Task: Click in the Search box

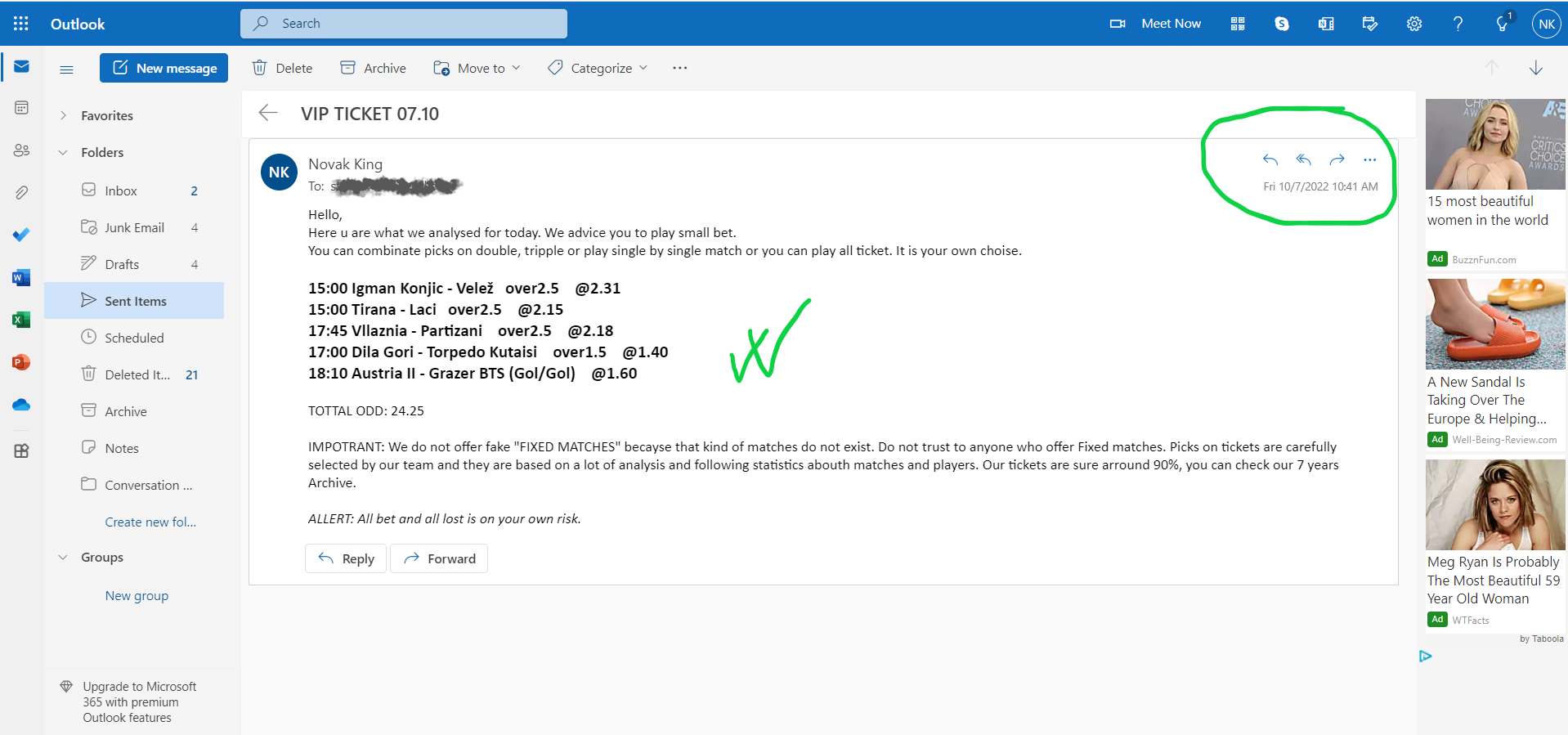Action: [404, 24]
